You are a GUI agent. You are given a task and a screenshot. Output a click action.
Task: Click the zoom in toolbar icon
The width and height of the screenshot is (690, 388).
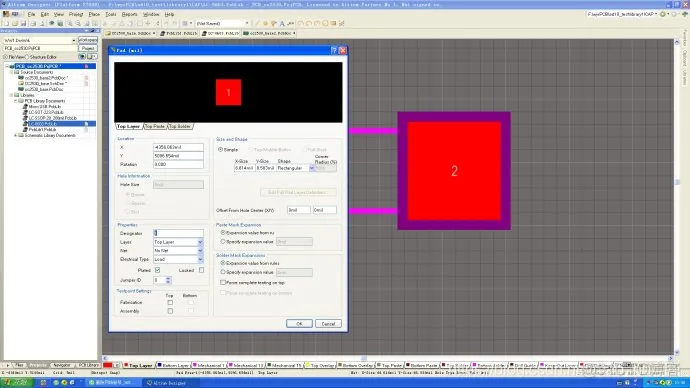tap(70, 23)
